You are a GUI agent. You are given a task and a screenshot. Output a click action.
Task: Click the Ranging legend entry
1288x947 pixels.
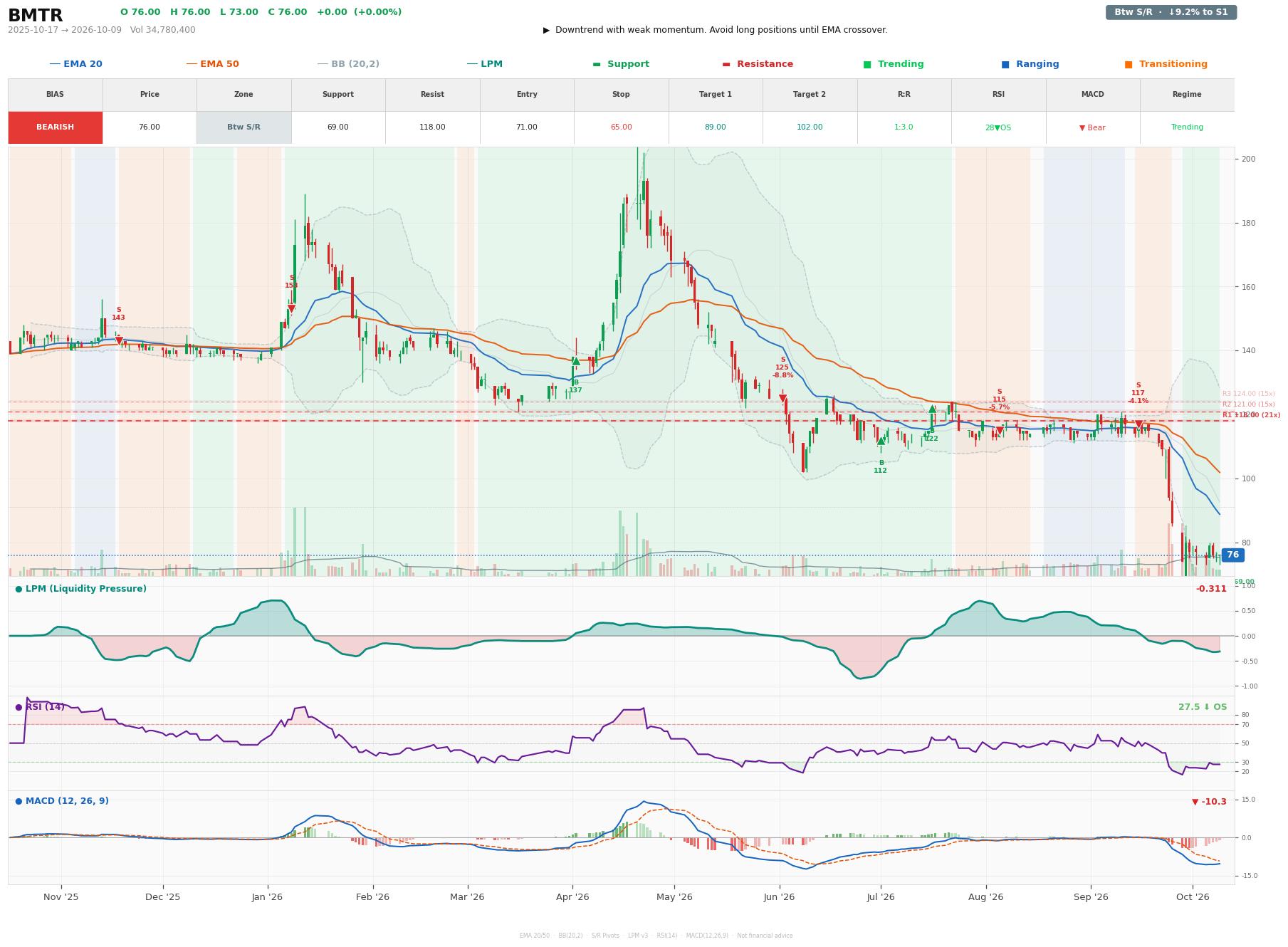click(1030, 64)
